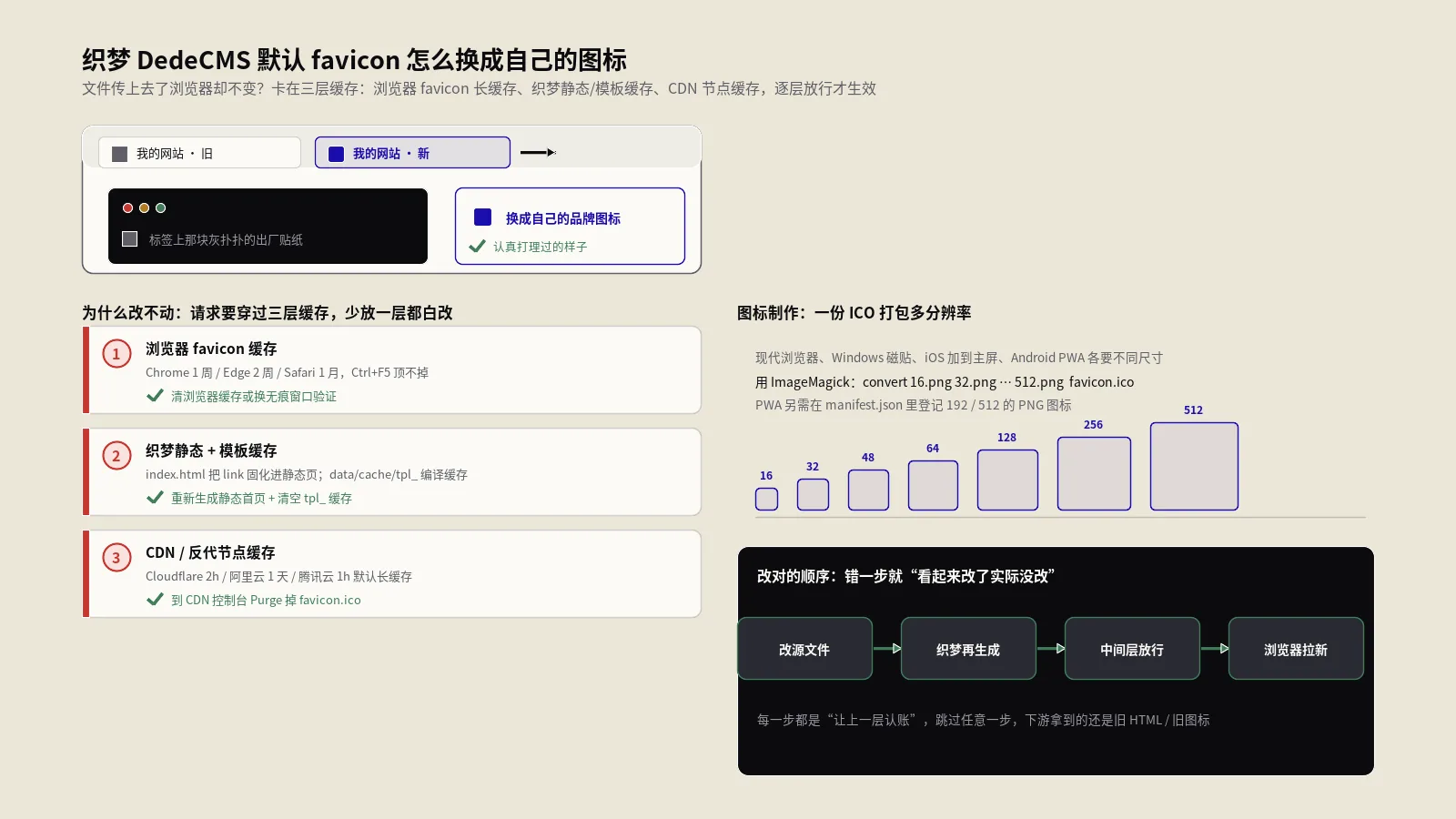1456x819 pixels.
Task: Click 'Chrome 1 周 / Edge 2 周' line
Action: 287,372
